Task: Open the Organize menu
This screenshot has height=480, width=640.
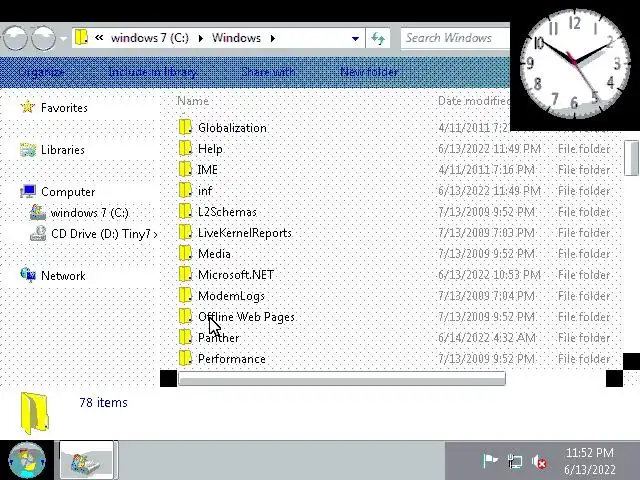Action: coord(42,72)
